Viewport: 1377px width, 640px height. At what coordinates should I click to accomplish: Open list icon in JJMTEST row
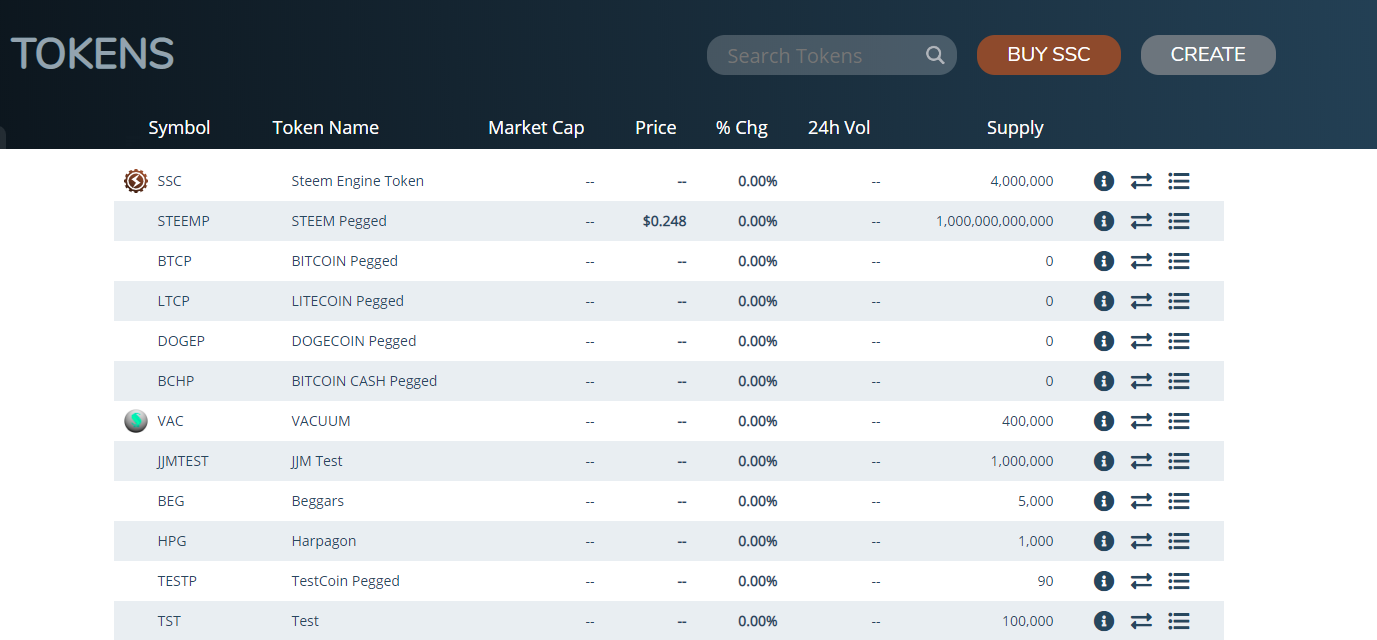pos(1179,461)
